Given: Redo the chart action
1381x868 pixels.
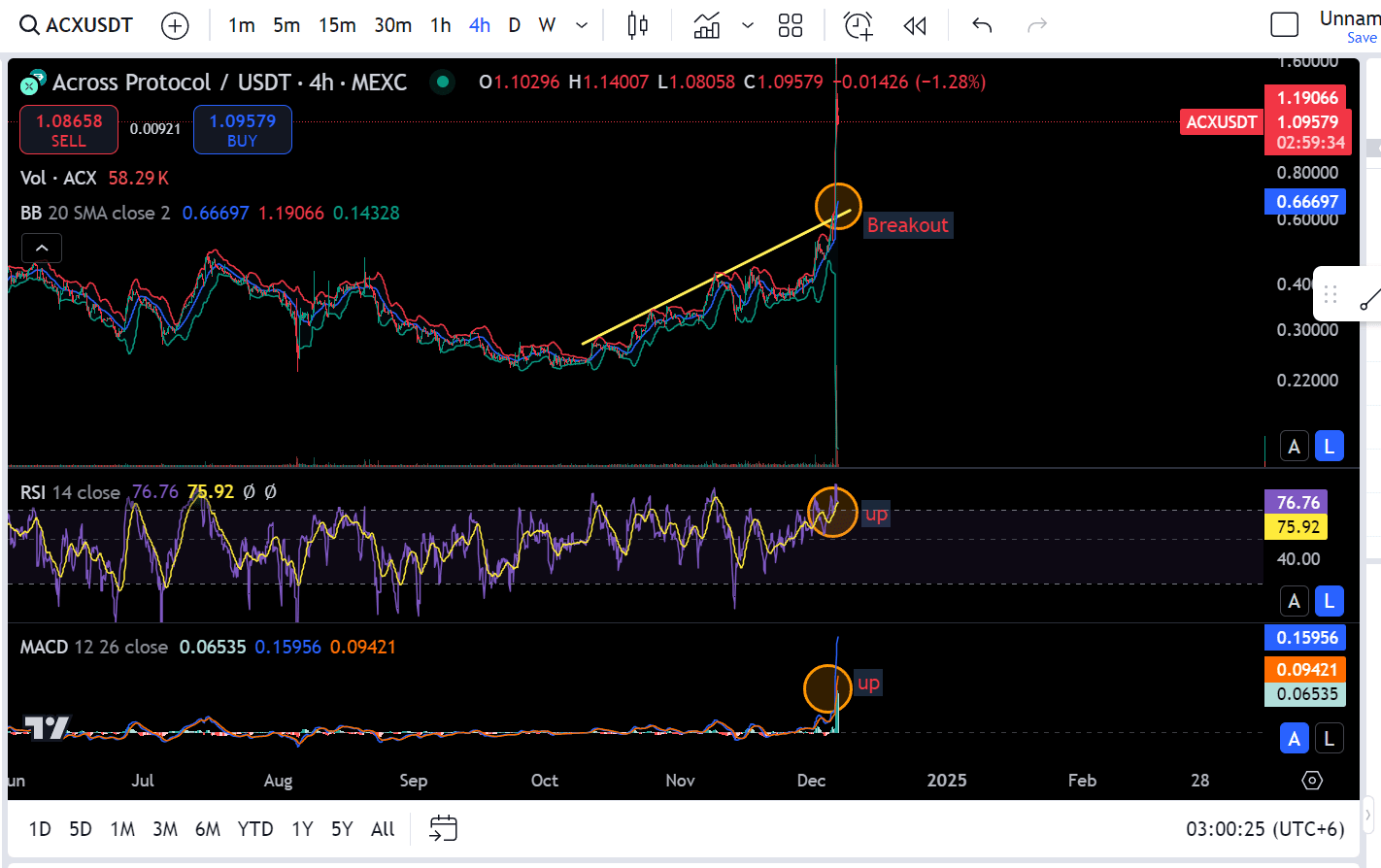Looking at the screenshot, I should click(1037, 25).
